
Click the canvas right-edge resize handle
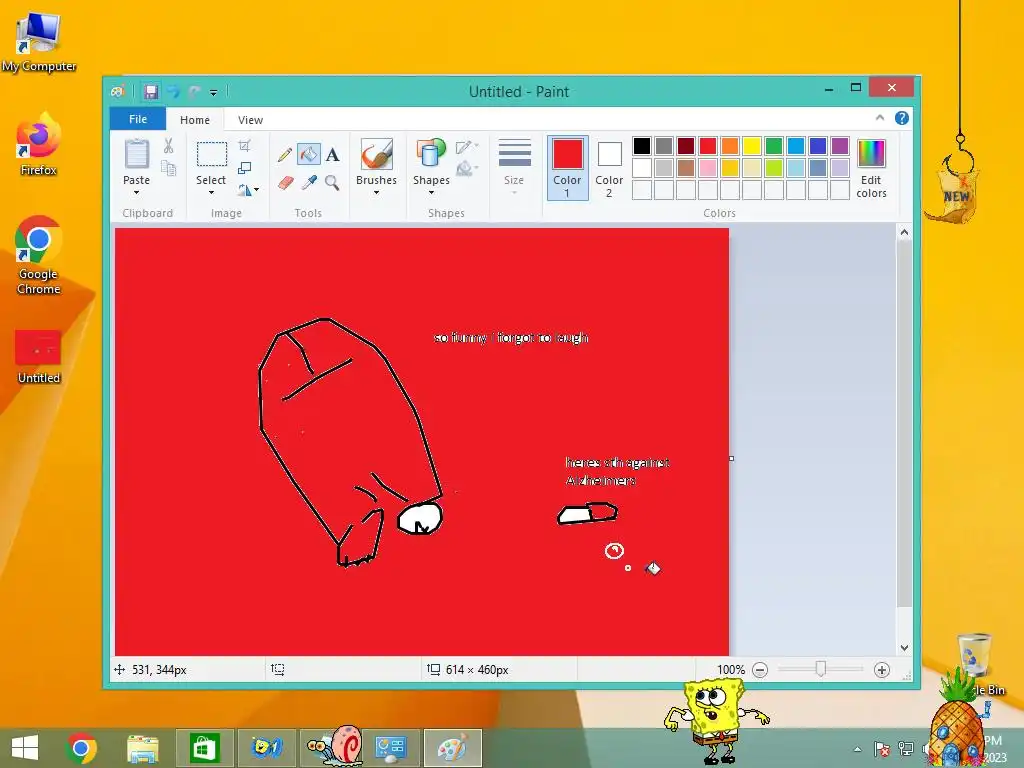[731, 458]
